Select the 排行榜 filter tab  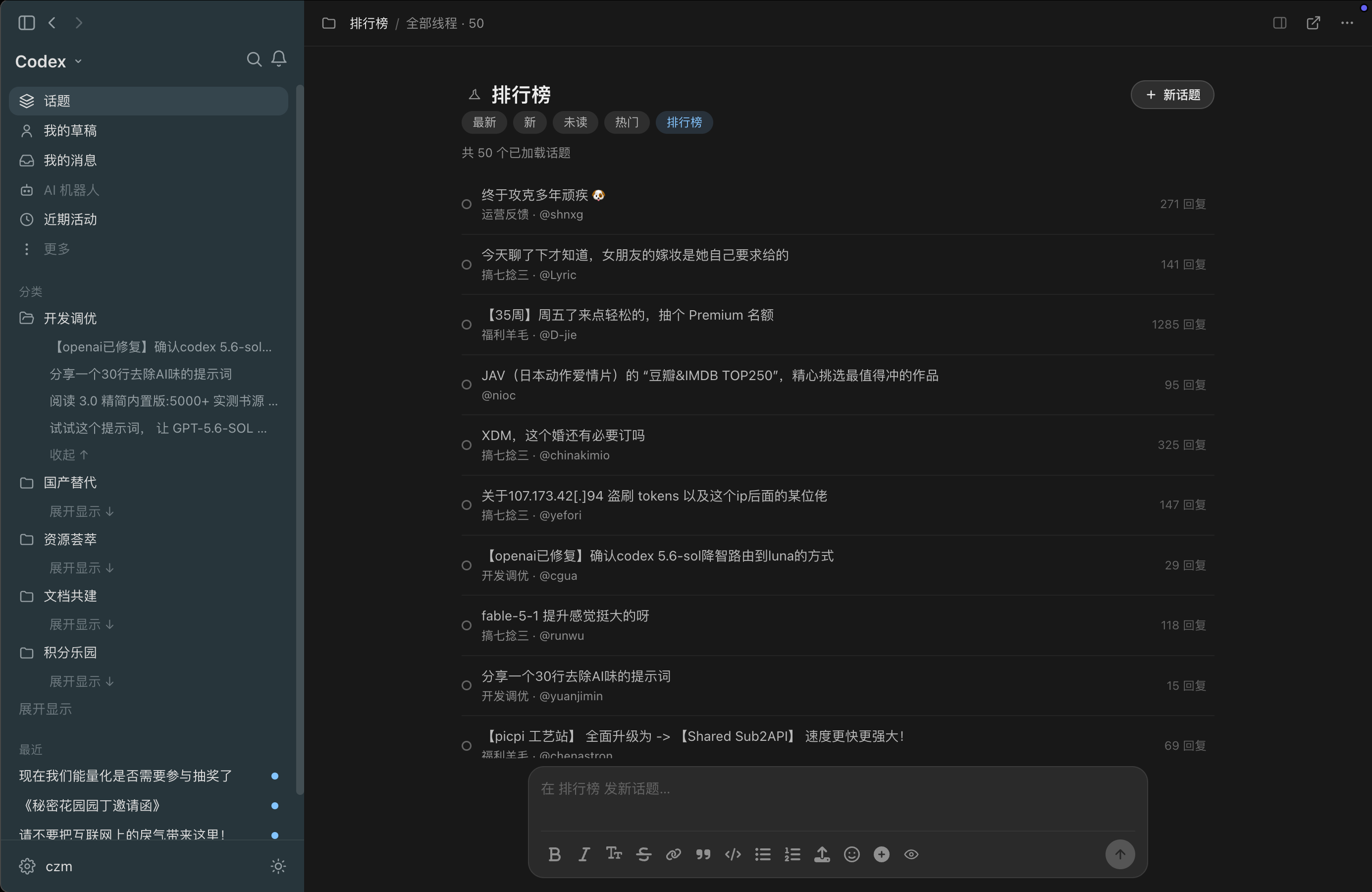(x=685, y=122)
